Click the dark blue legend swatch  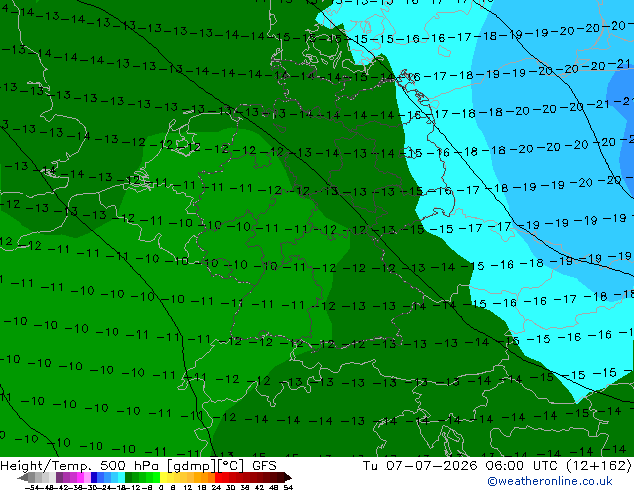94,477
